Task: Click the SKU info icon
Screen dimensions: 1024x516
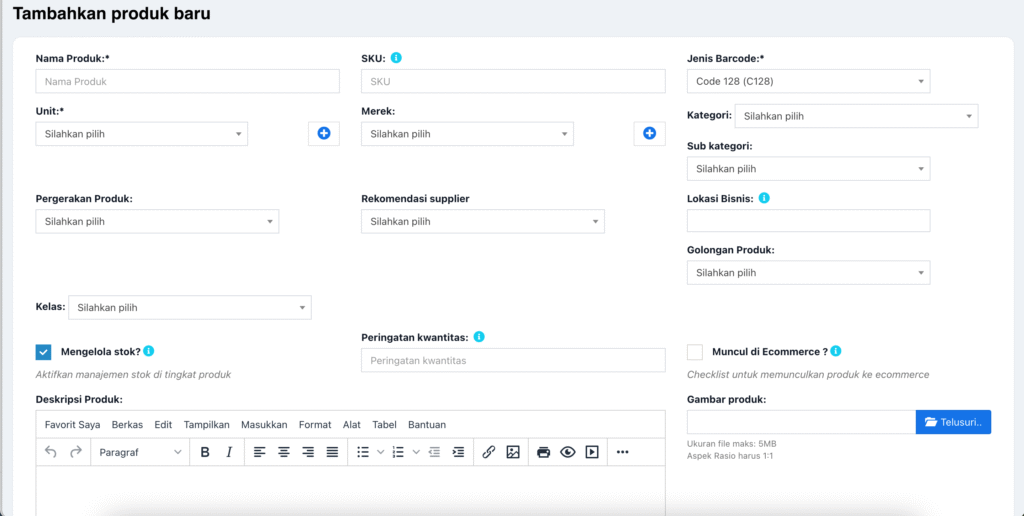Action: [396, 58]
